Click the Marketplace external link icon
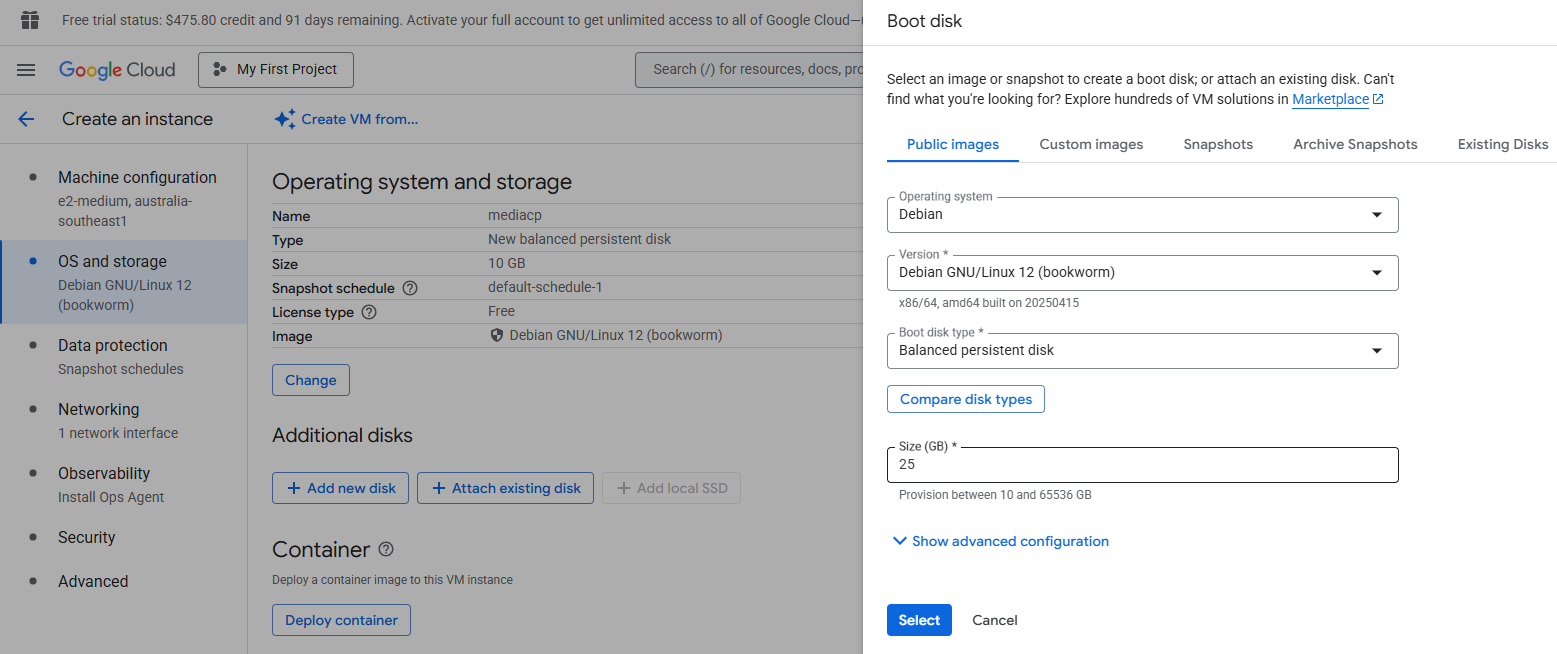 (1378, 99)
